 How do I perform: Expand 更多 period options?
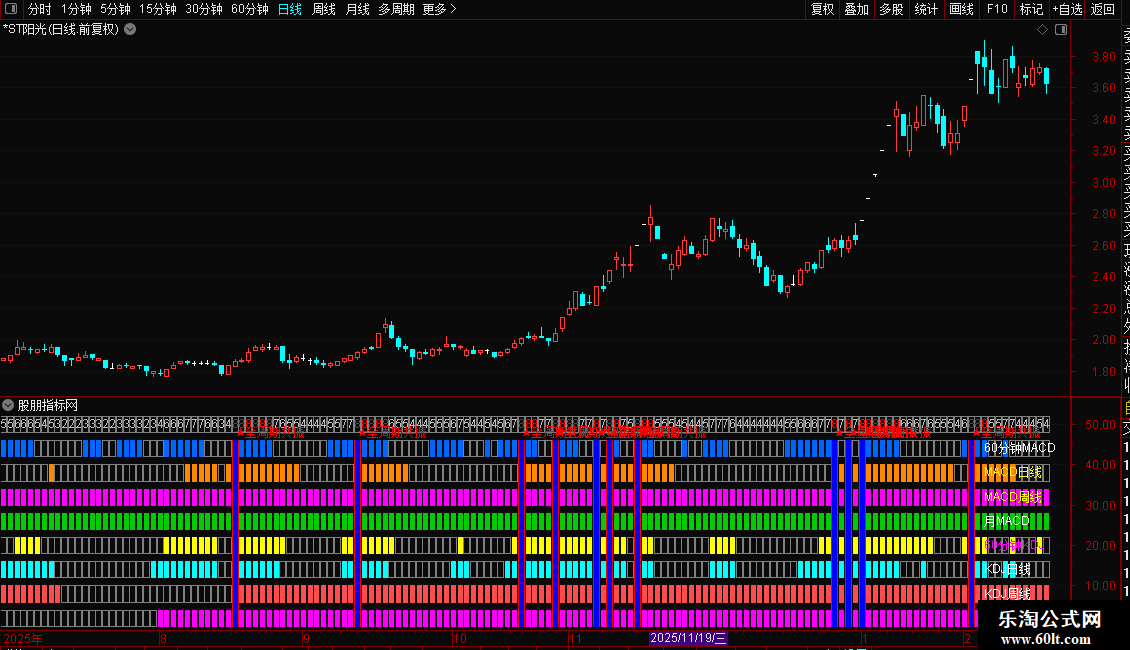440,9
